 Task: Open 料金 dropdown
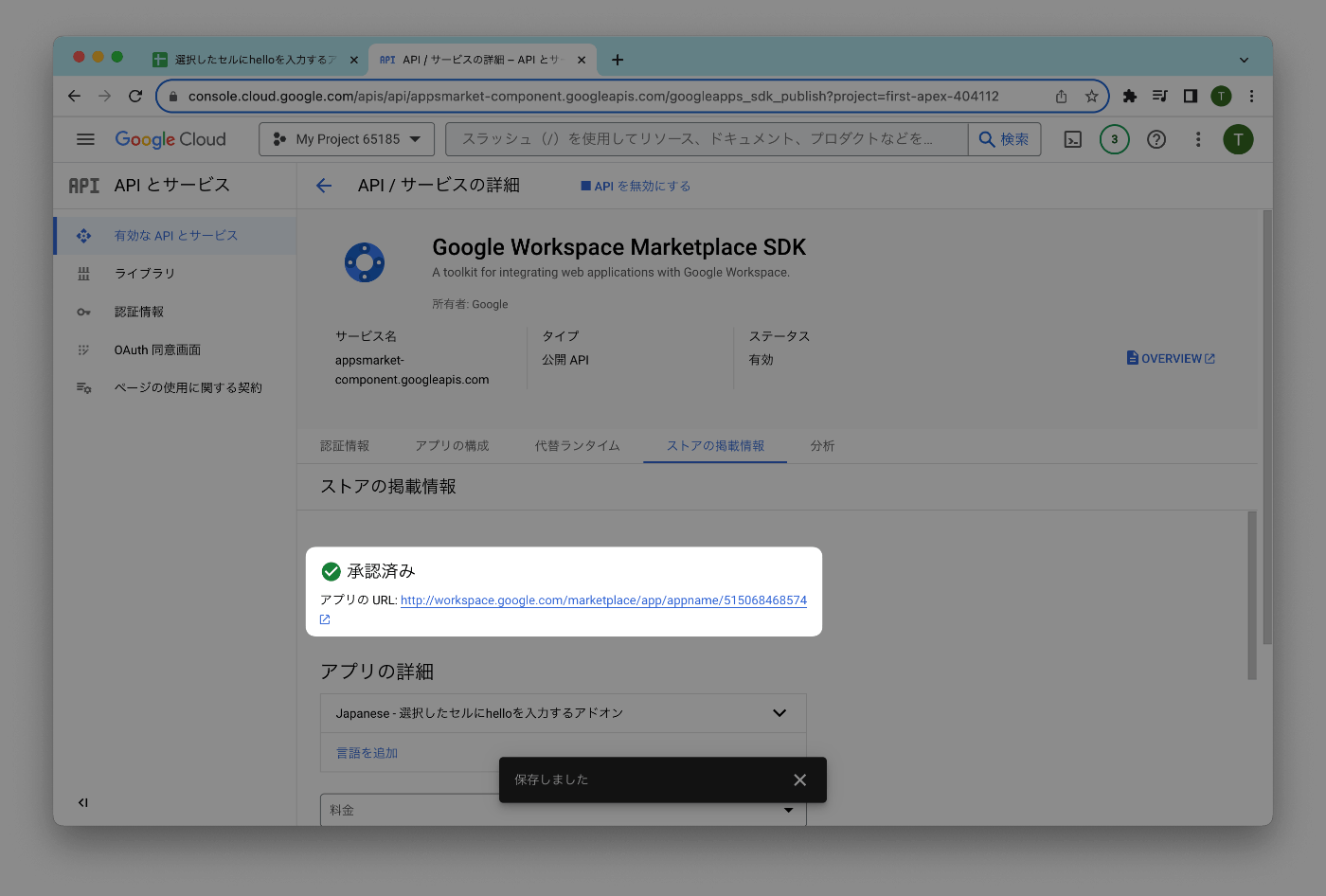pos(564,810)
